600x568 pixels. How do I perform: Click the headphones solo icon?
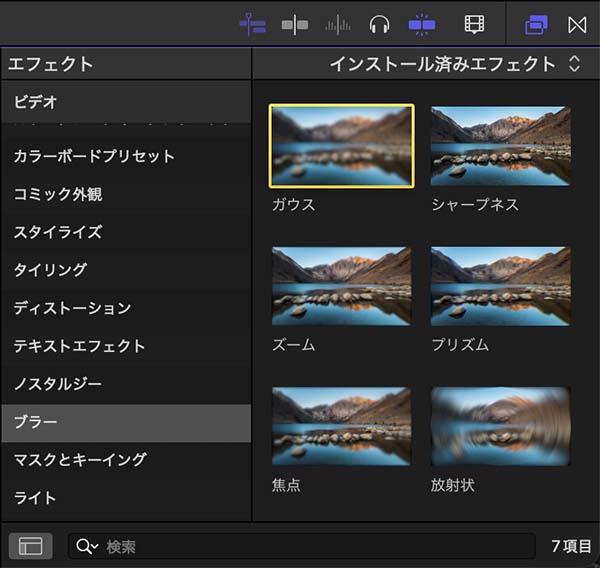coord(379,23)
